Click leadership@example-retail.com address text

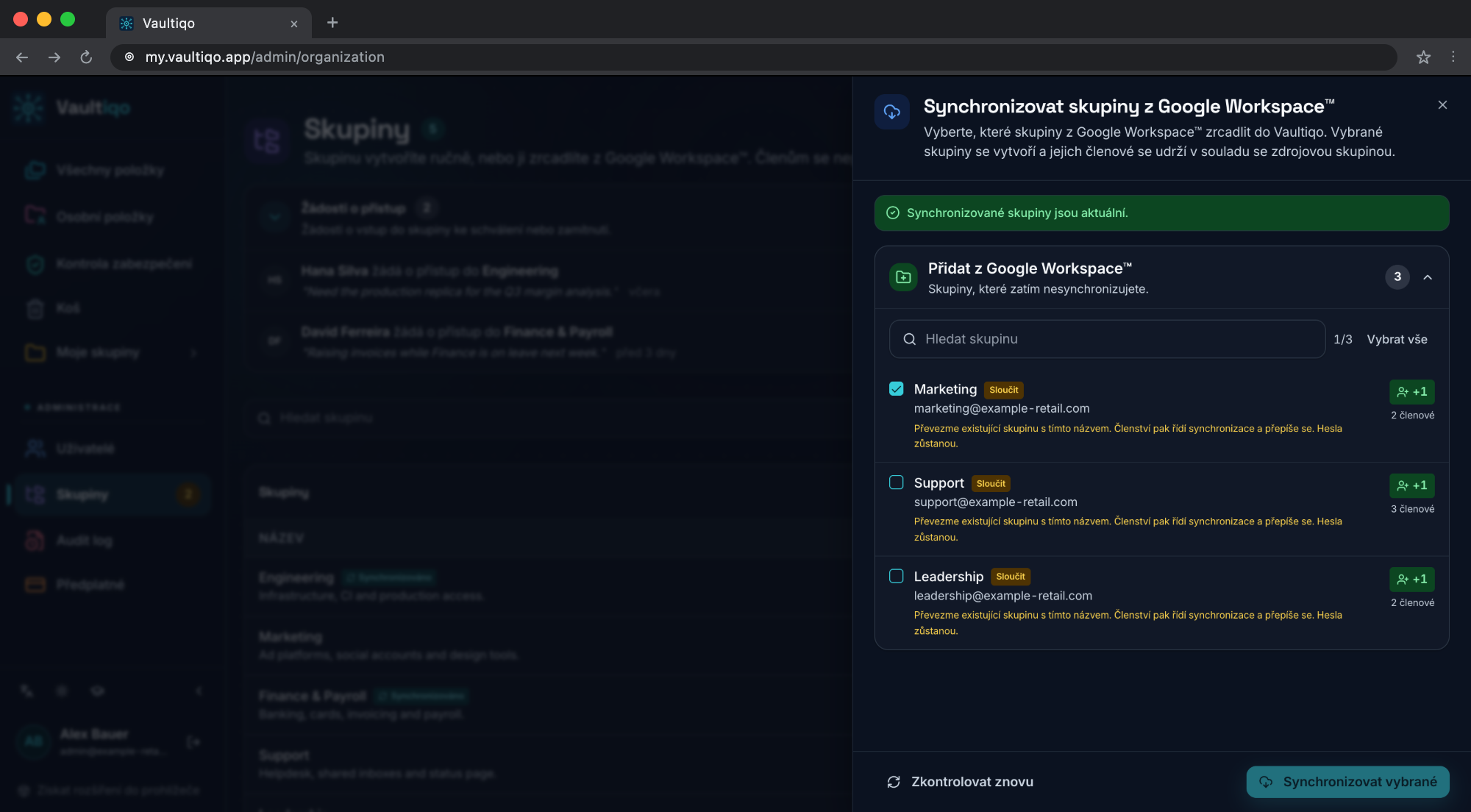tap(1003, 596)
